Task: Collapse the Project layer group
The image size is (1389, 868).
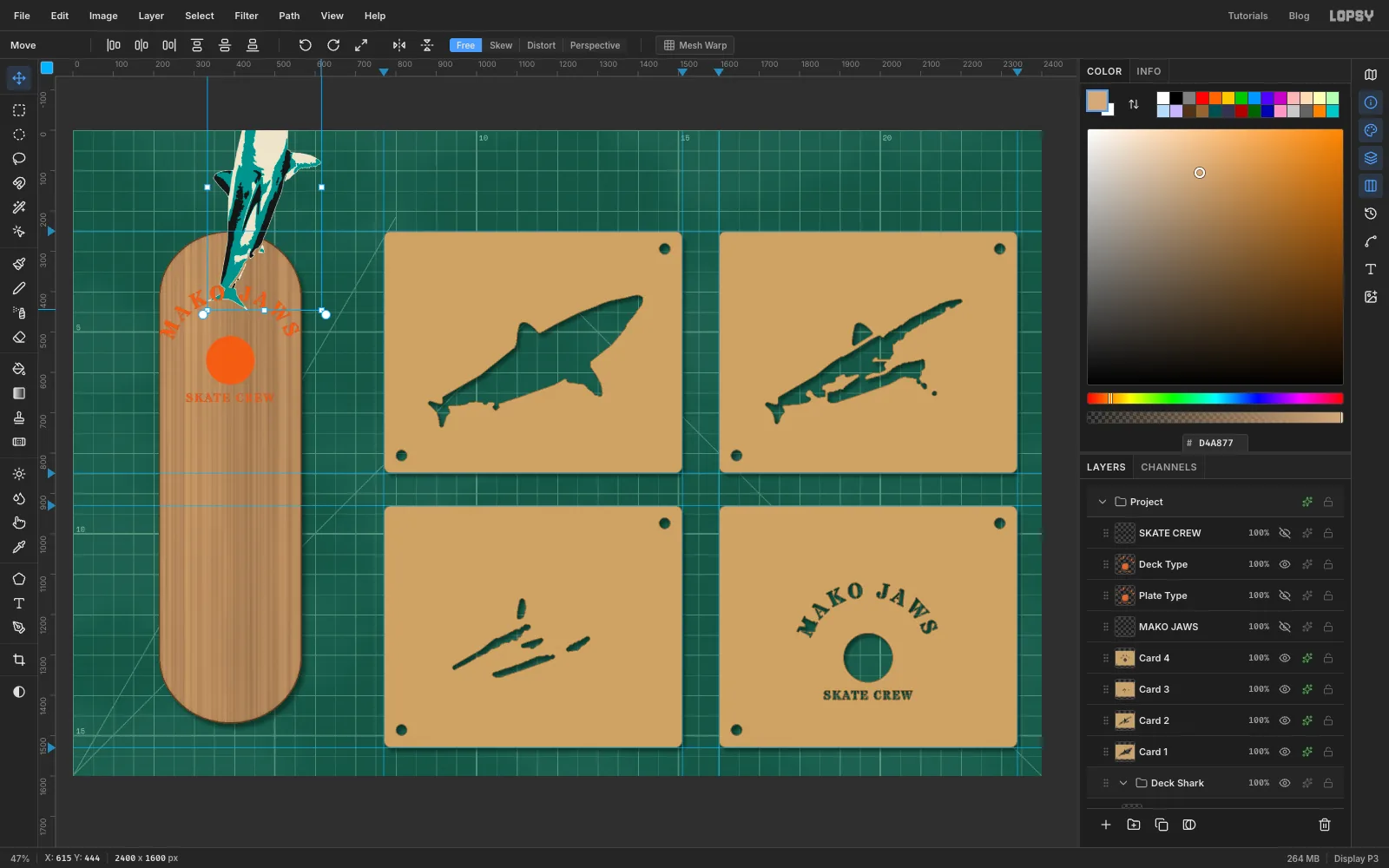Action: tap(1103, 502)
